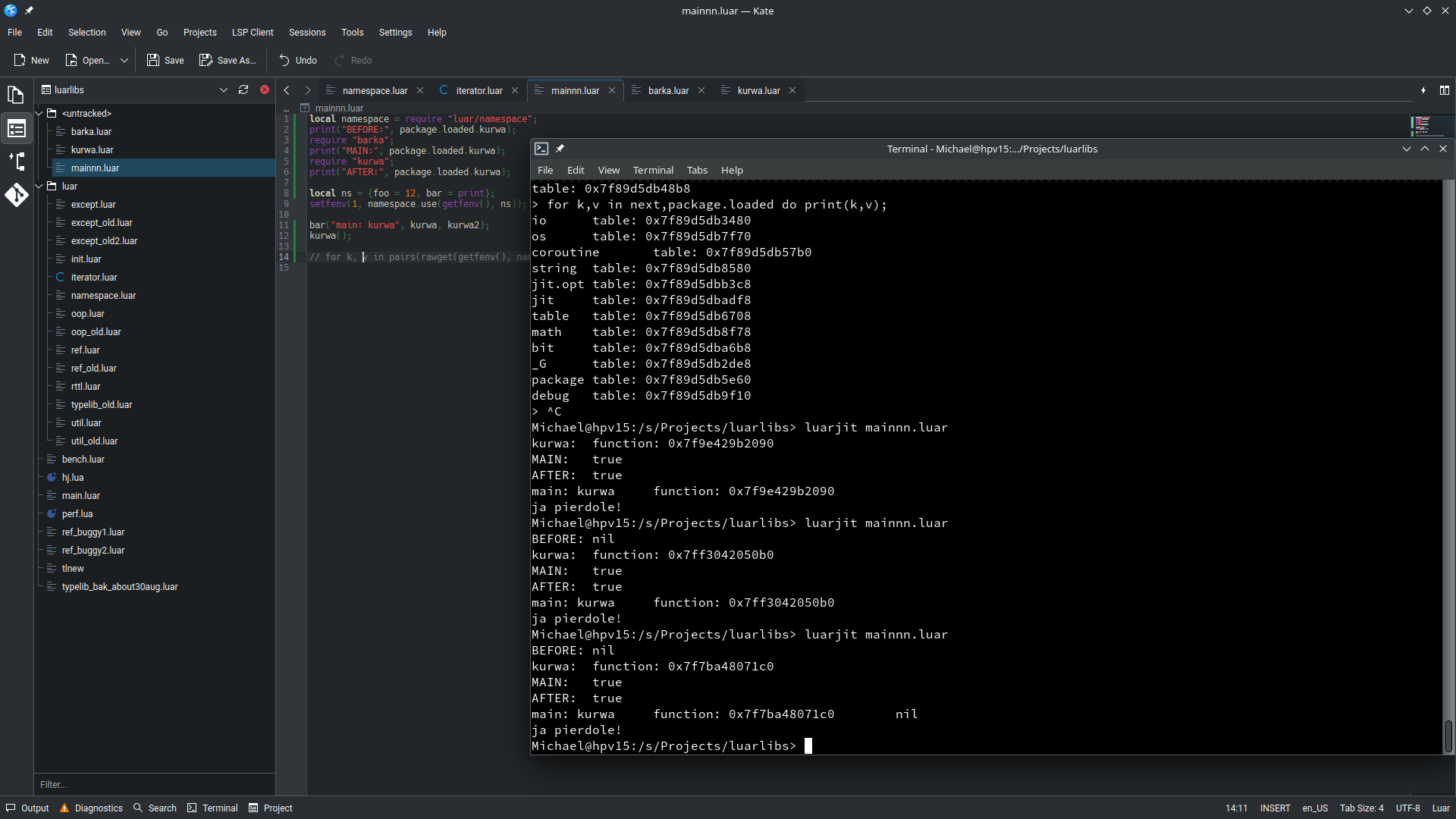Toggle the Terminal panel in status bar
The height and width of the screenshot is (819, 1456).
coord(212,808)
